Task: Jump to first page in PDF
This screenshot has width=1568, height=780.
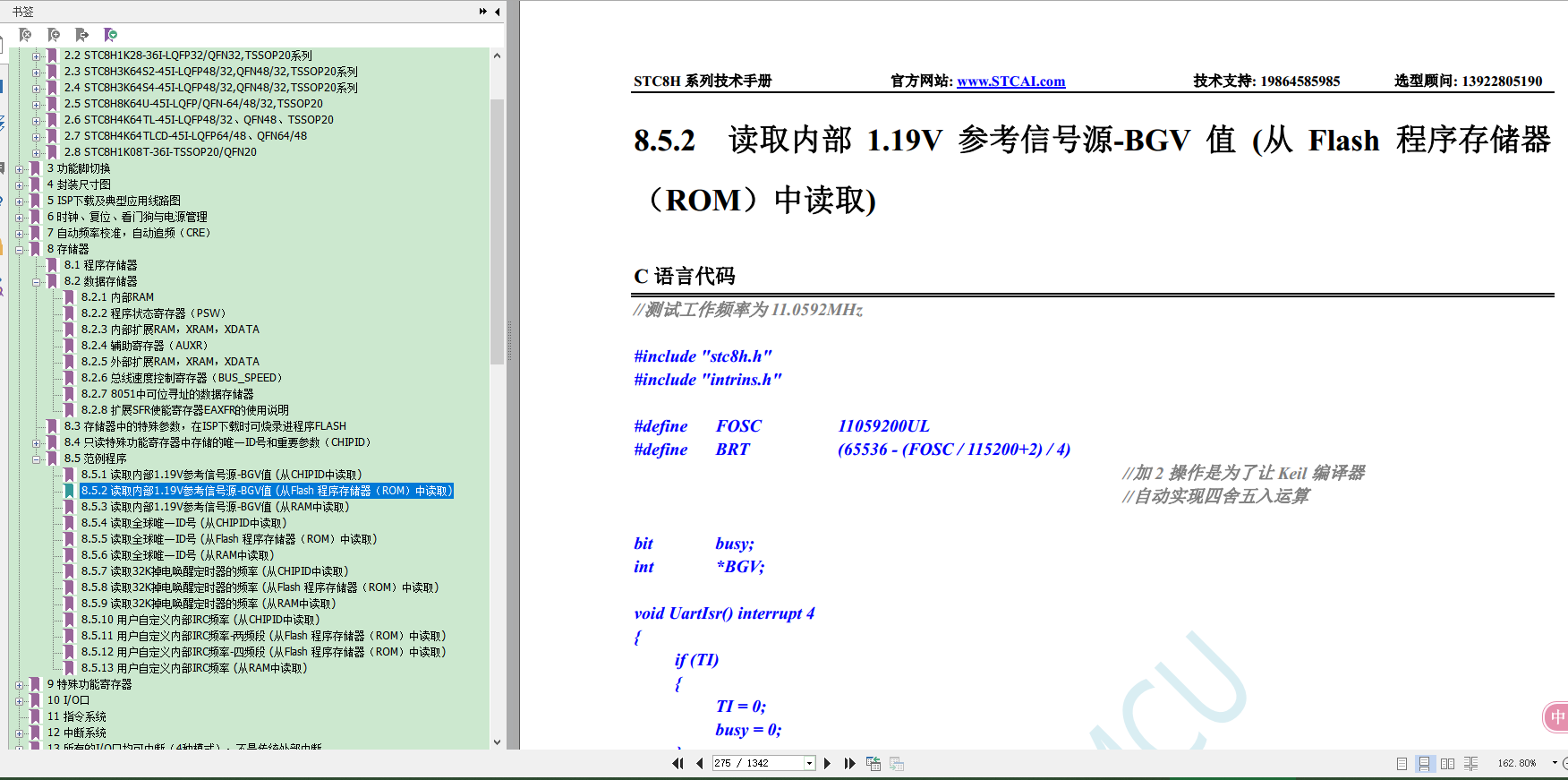Action: (677, 764)
